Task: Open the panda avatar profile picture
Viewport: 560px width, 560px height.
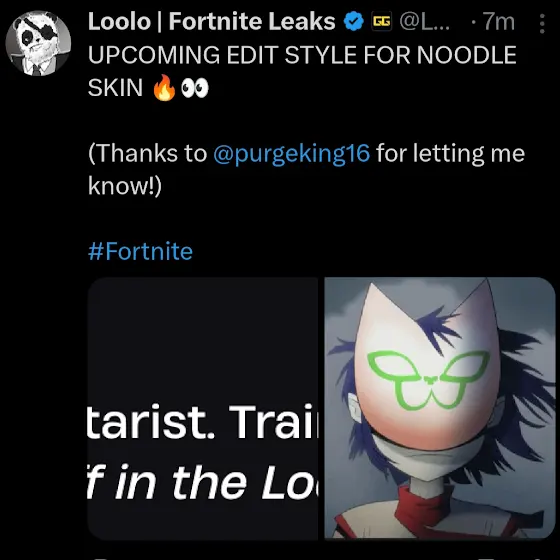Action: pos(38,43)
